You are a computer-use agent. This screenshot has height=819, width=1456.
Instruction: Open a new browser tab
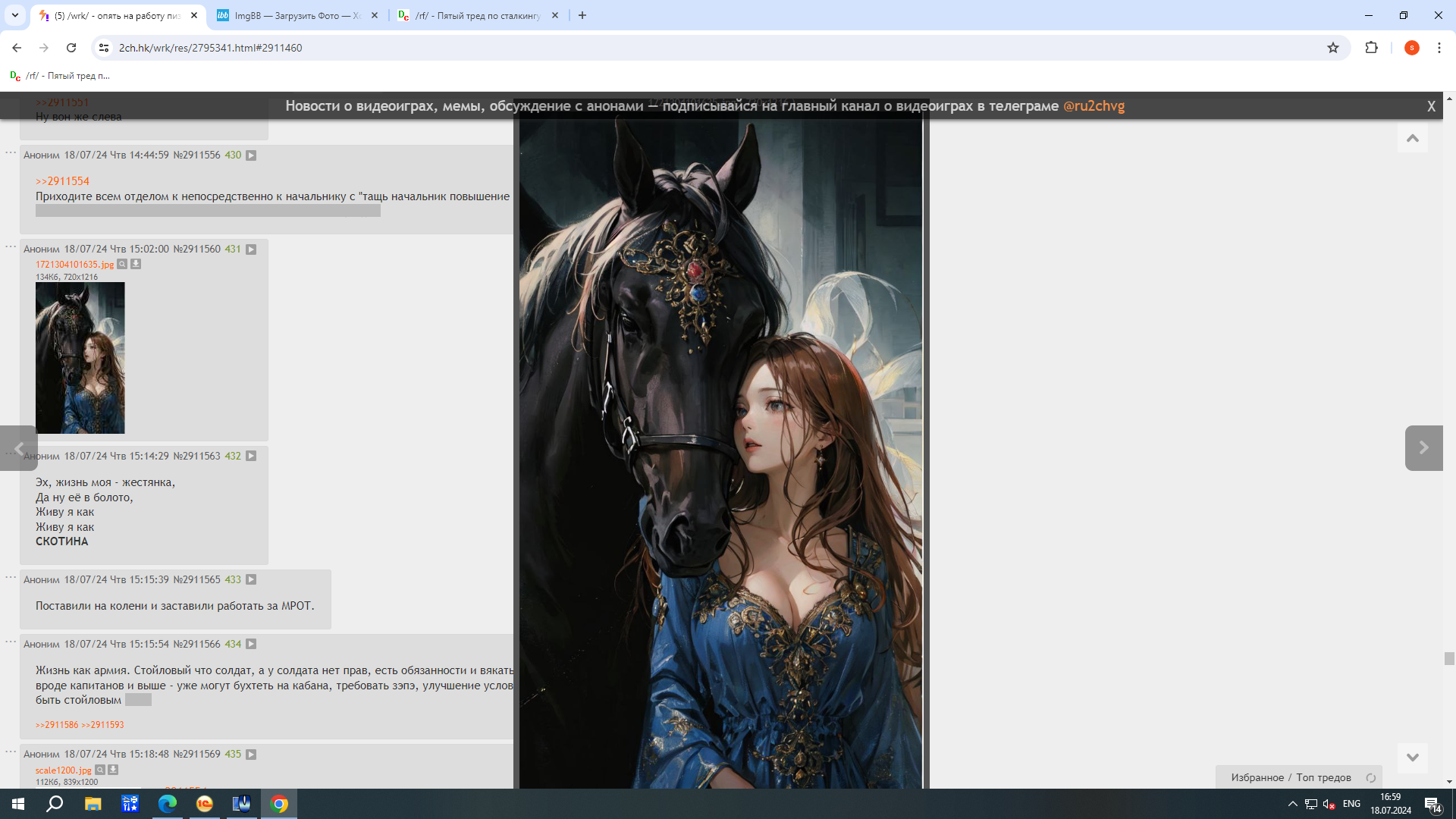pos(582,15)
